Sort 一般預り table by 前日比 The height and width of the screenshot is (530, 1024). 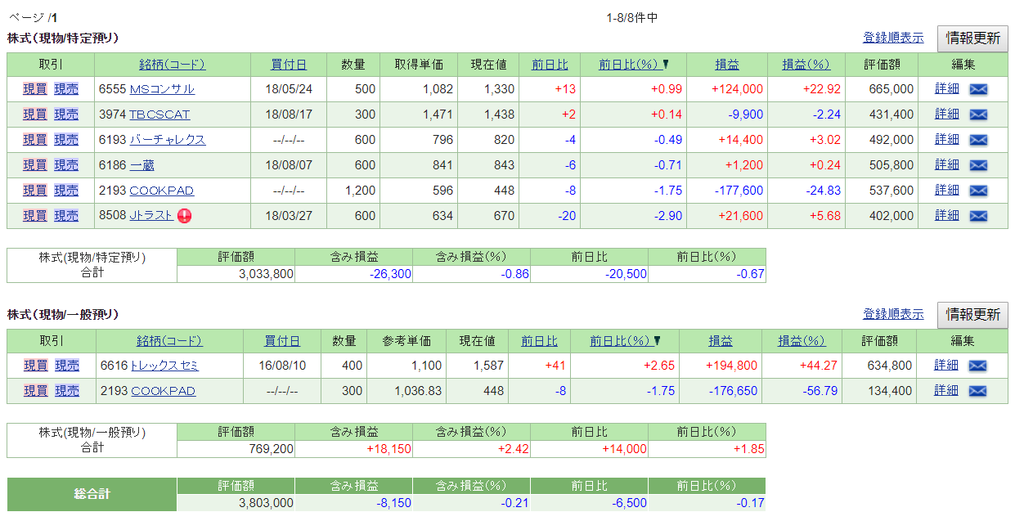pyautogui.click(x=539, y=341)
